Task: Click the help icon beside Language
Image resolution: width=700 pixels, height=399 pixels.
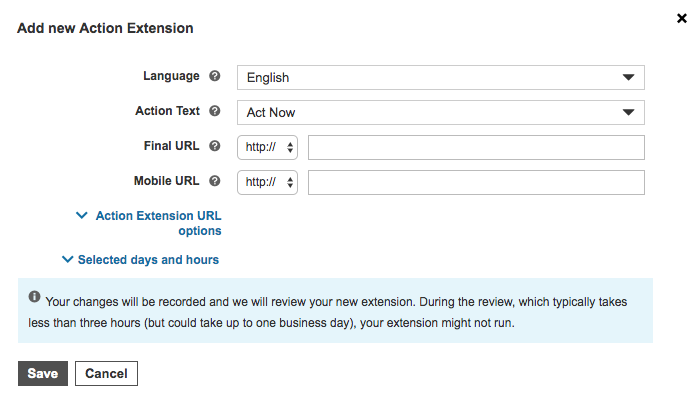Action: click(x=215, y=76)
